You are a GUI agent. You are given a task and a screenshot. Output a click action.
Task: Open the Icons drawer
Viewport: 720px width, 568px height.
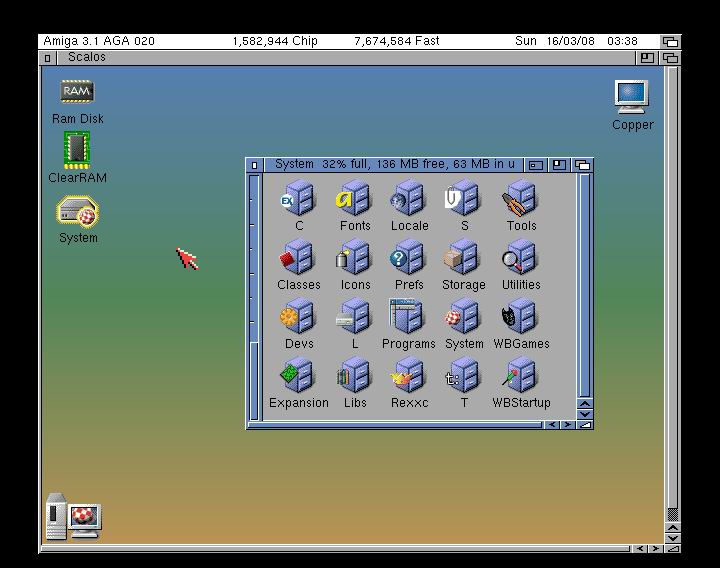pos(354,257)
